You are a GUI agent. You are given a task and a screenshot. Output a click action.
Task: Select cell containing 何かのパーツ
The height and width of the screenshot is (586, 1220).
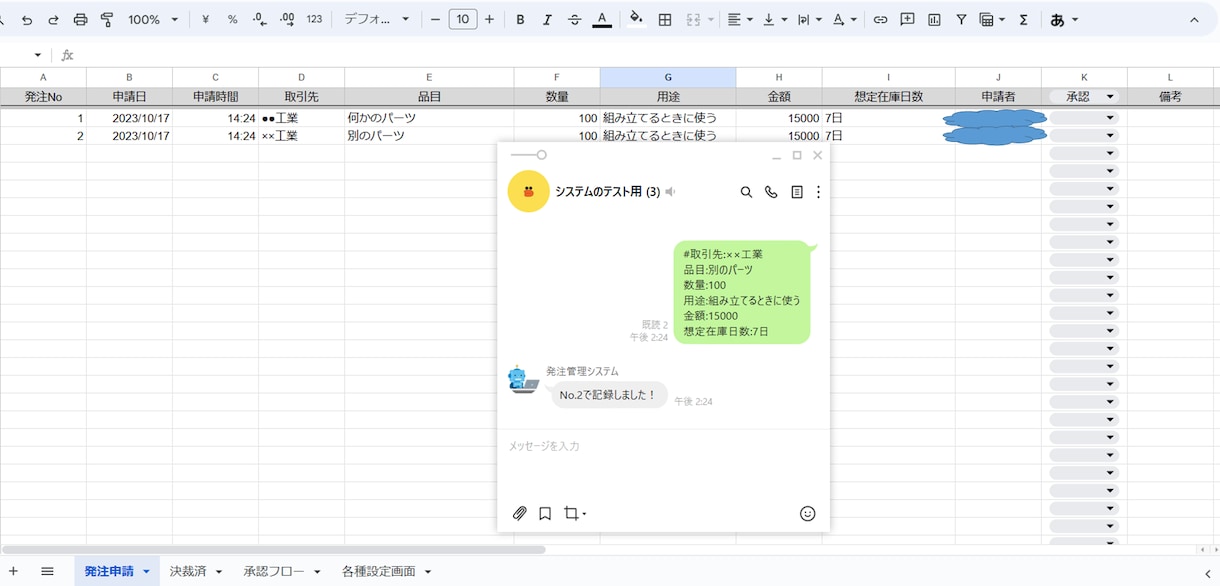[429, 118]
